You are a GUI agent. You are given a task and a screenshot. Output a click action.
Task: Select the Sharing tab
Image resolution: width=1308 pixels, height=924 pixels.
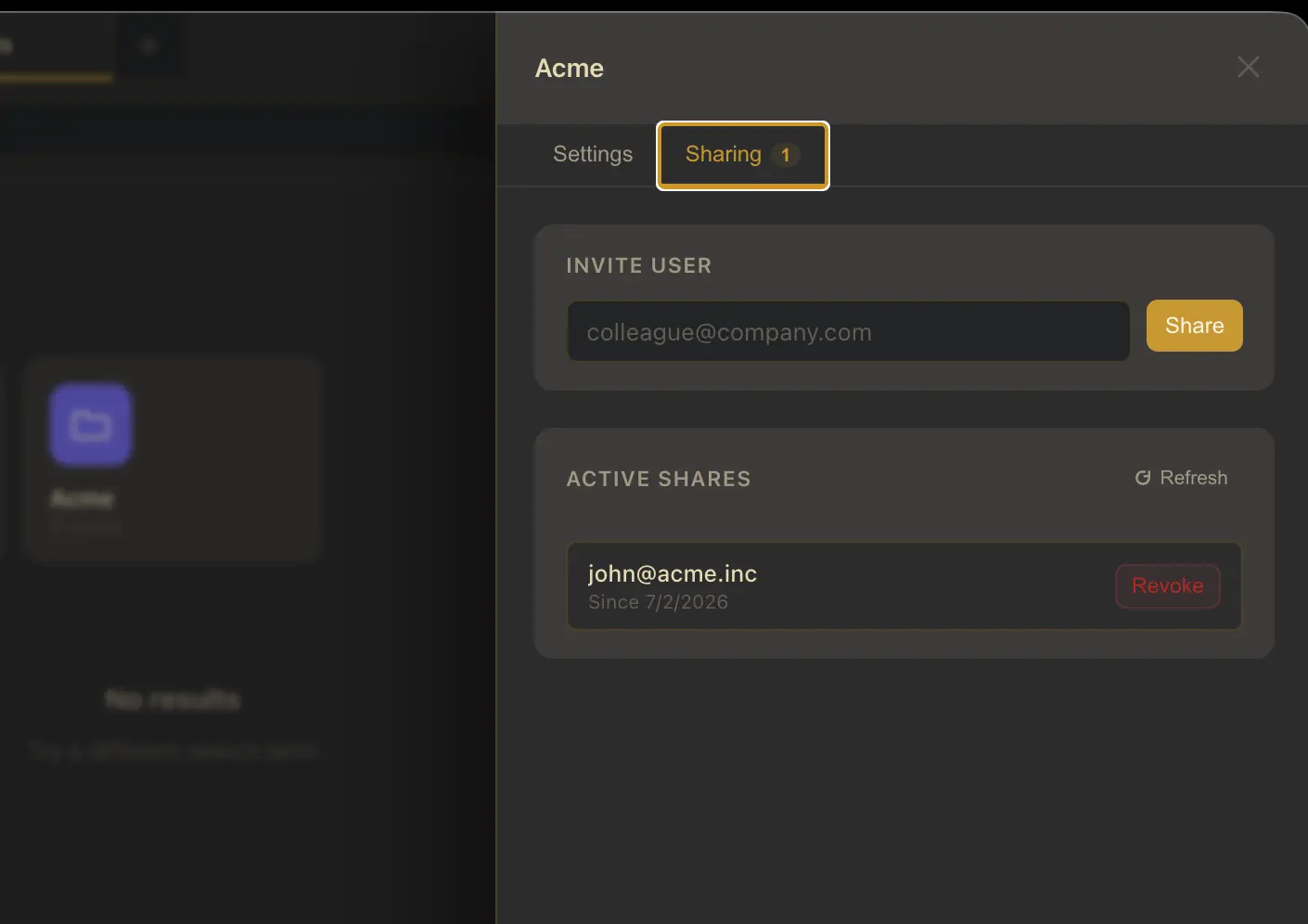click(743, 155)
